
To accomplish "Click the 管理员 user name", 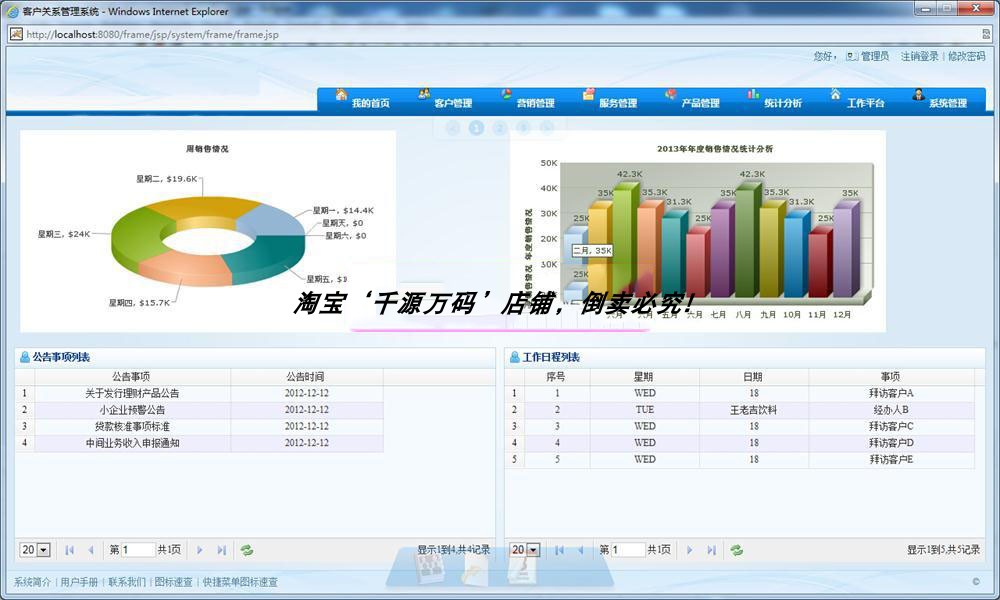I will coord(875,56).
